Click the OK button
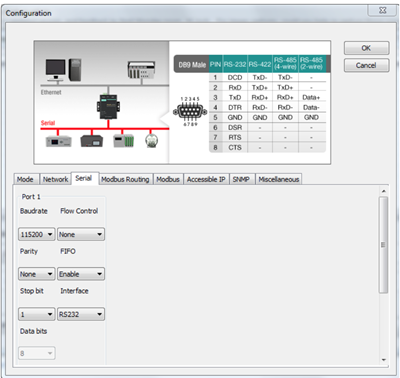Image resolution: width=400 pixels, height=378 pixels. click(366, 48)
